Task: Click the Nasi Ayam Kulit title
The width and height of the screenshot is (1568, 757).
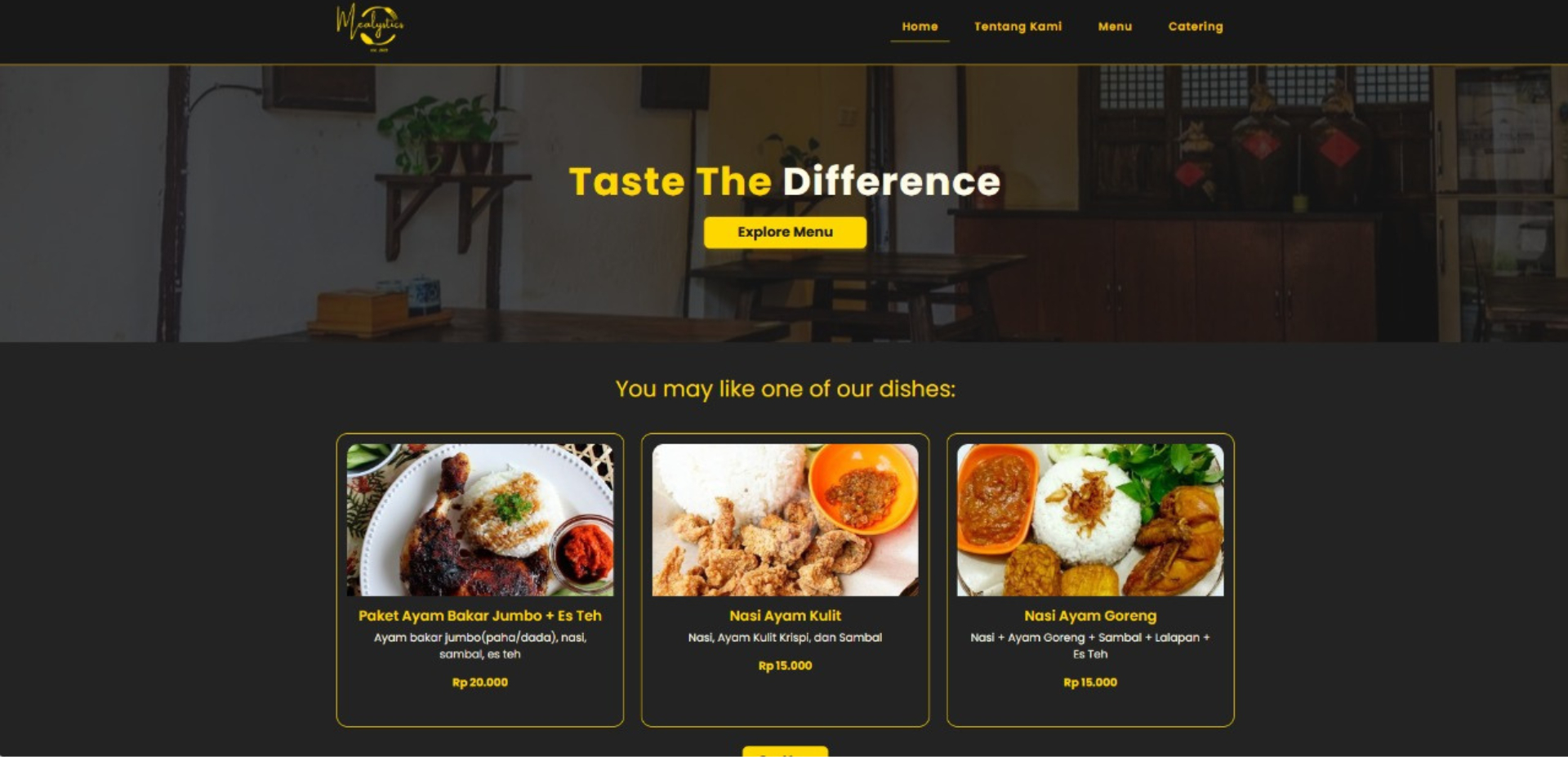Action: [x=785, y=616]
